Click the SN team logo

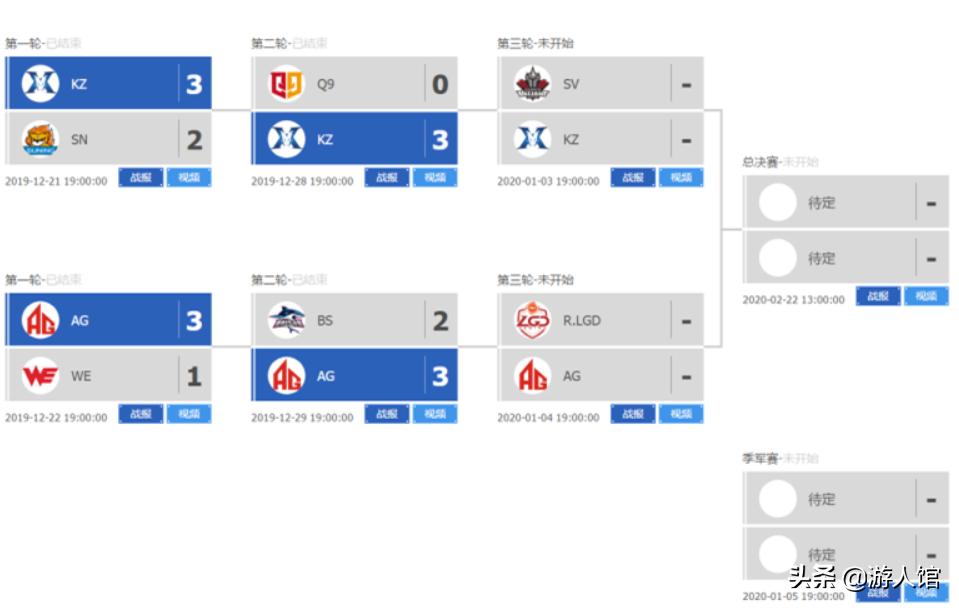[36, 138]
